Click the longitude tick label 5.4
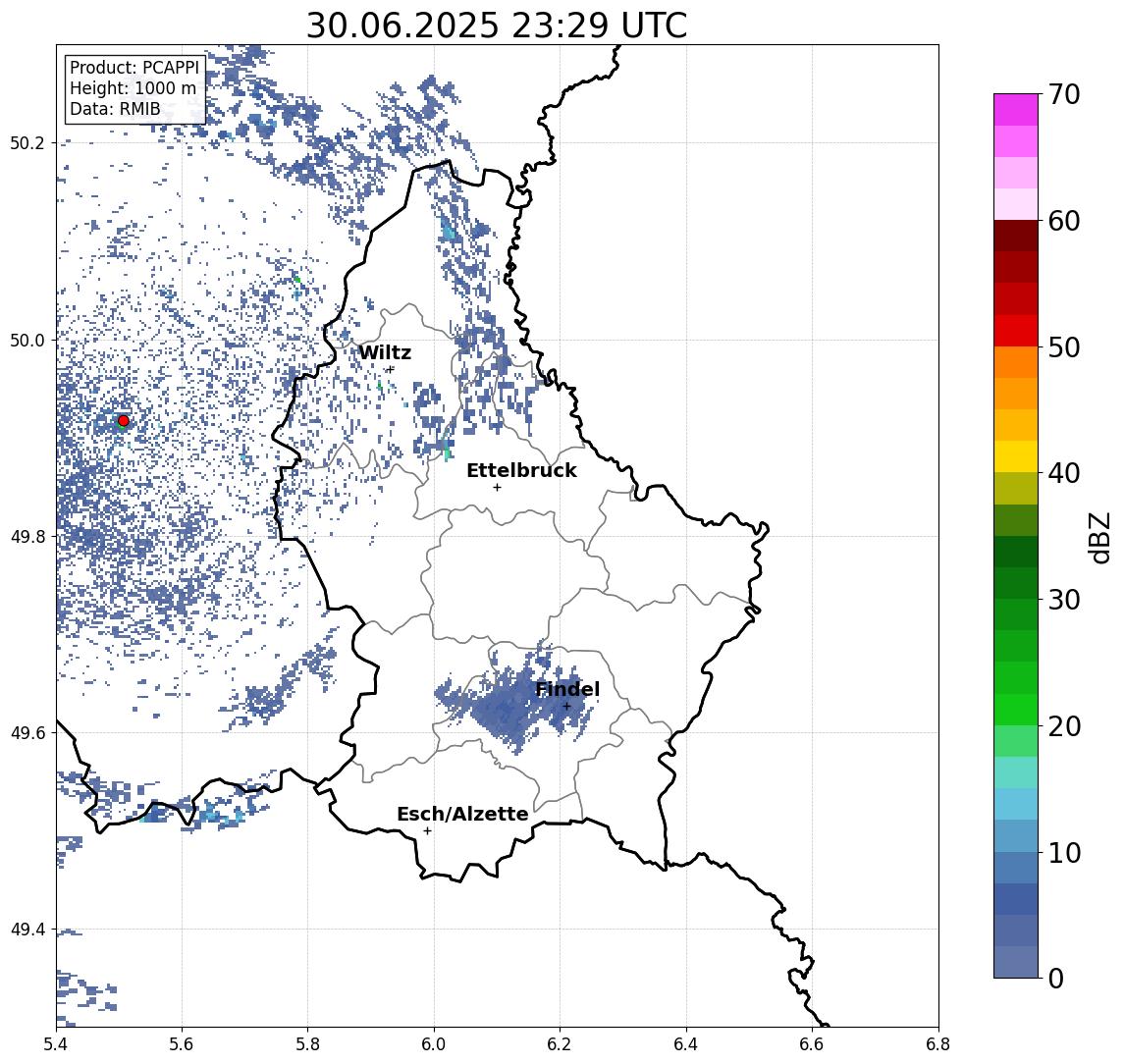 pyautogui.click(x=56, y=1044)
